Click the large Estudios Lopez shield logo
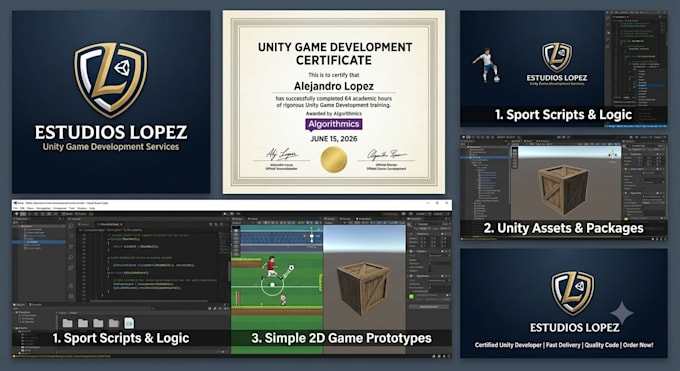 (x=111, y=79)
